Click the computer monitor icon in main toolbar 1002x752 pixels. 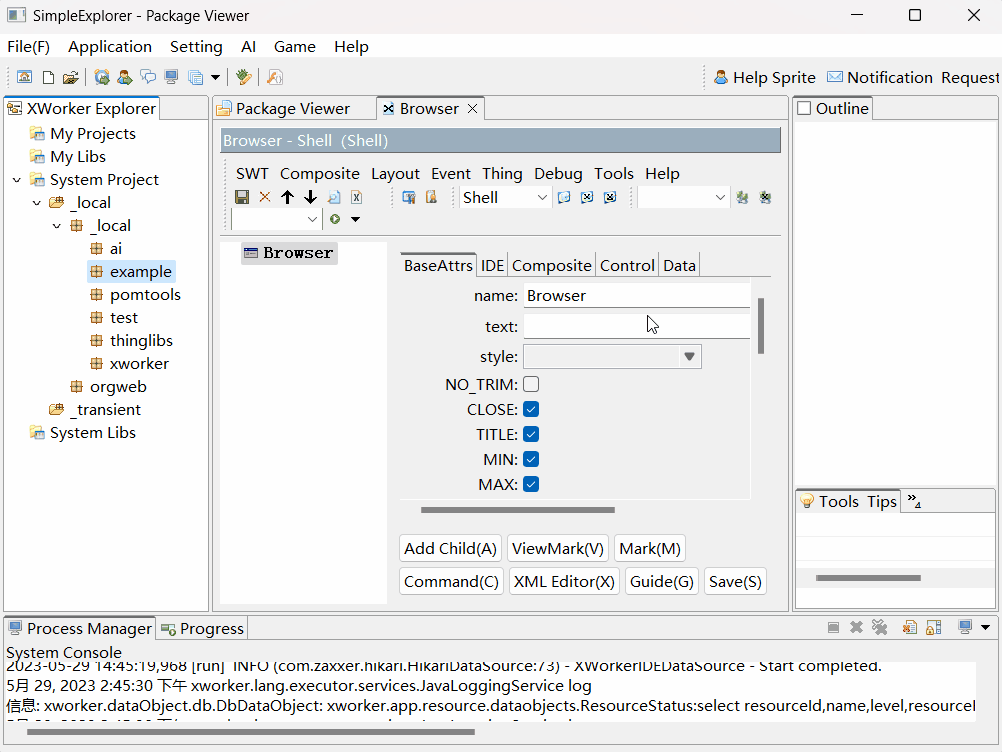point(171,77)
